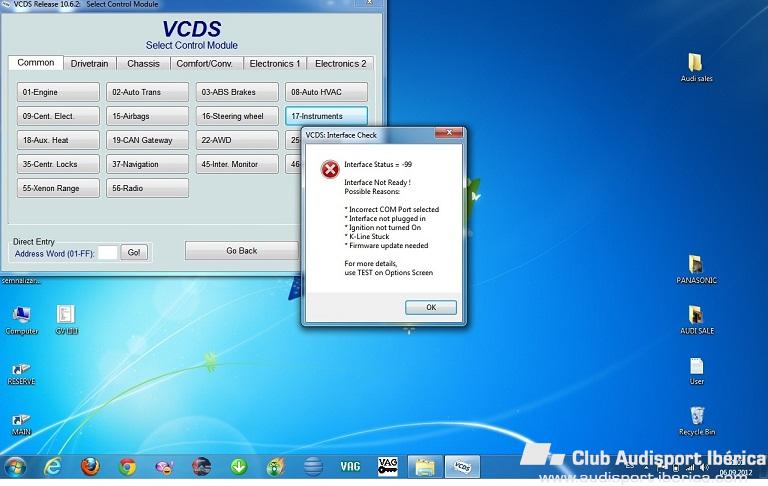Open the Chassis tab
The width and height of the screenshot is (768, 486).
[143, 64]
